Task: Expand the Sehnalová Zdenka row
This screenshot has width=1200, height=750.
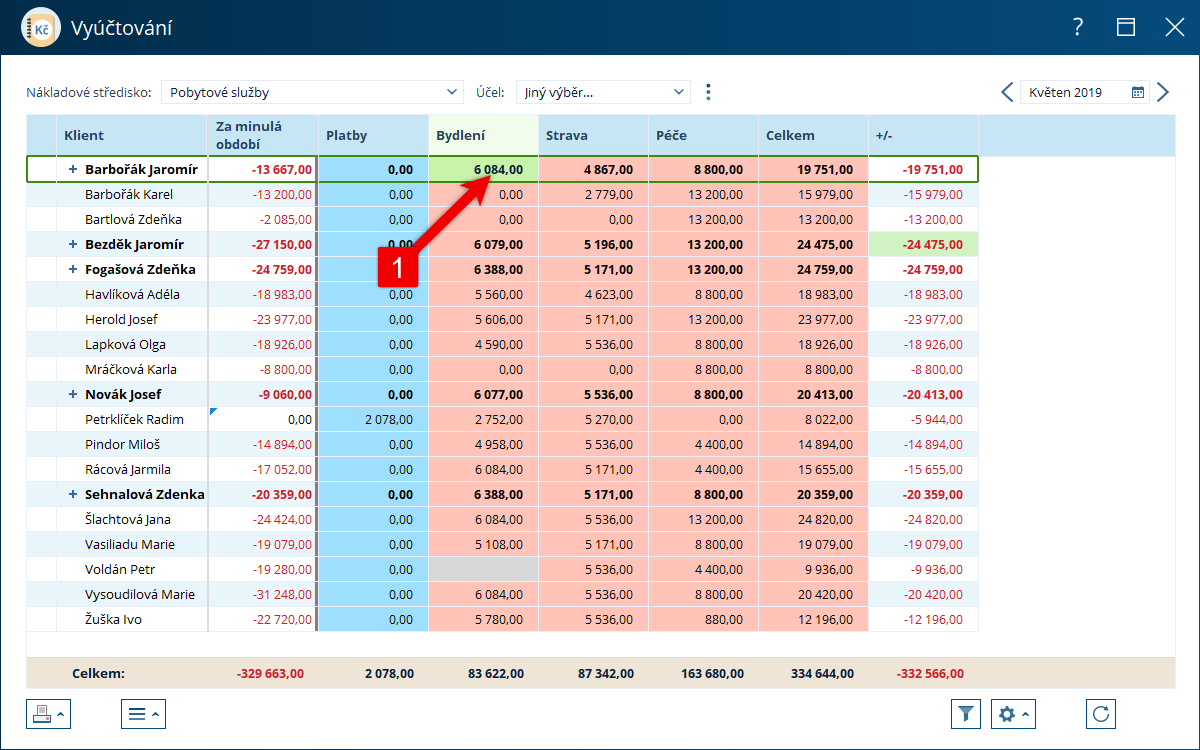Action: coord(72,495)
